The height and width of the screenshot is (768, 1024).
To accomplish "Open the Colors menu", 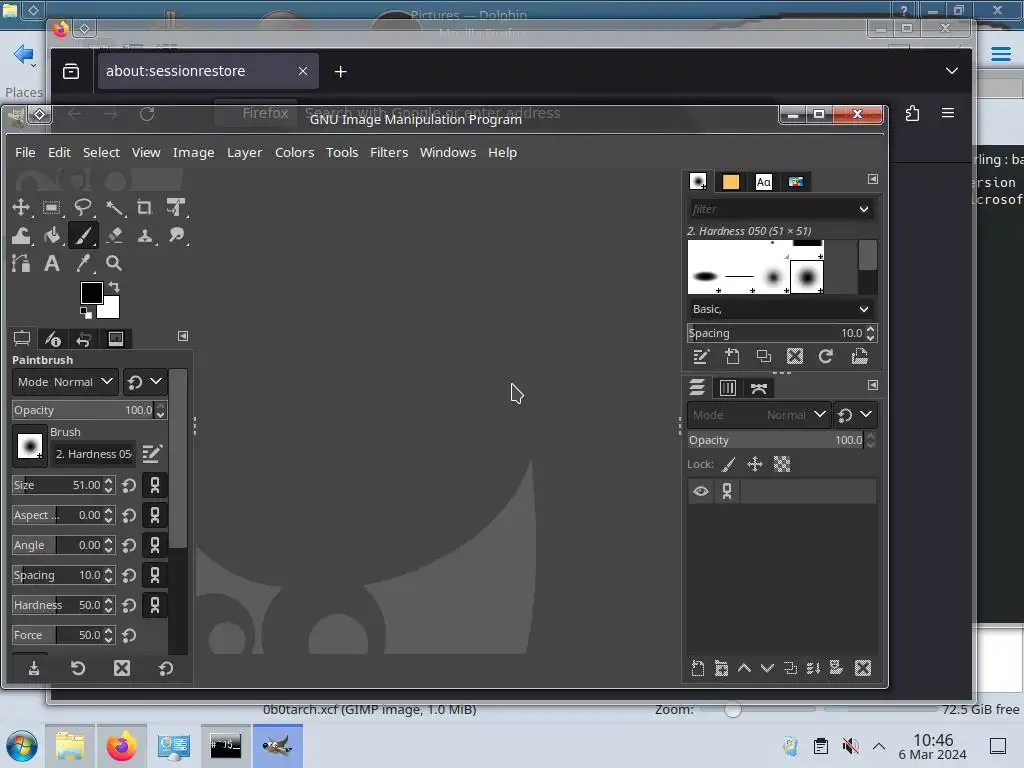I will point(294,152).
